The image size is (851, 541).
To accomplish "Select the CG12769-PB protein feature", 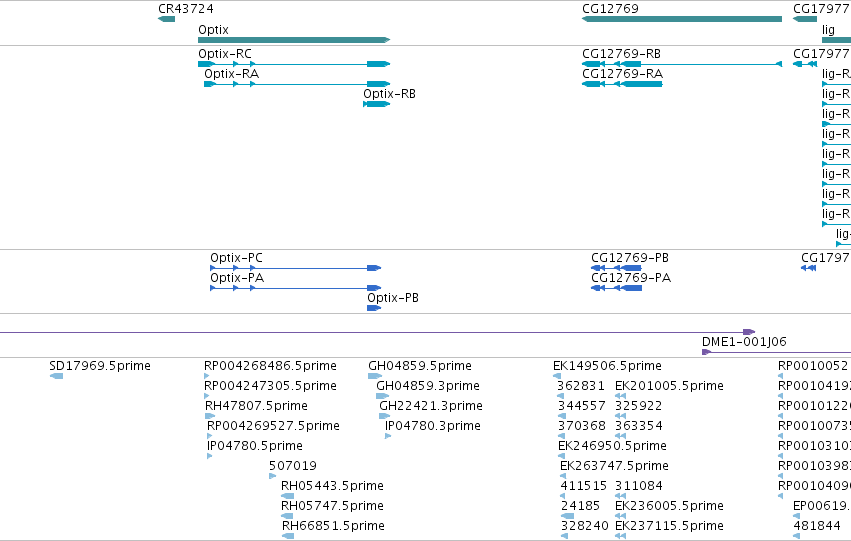I will tap(617, 268).
